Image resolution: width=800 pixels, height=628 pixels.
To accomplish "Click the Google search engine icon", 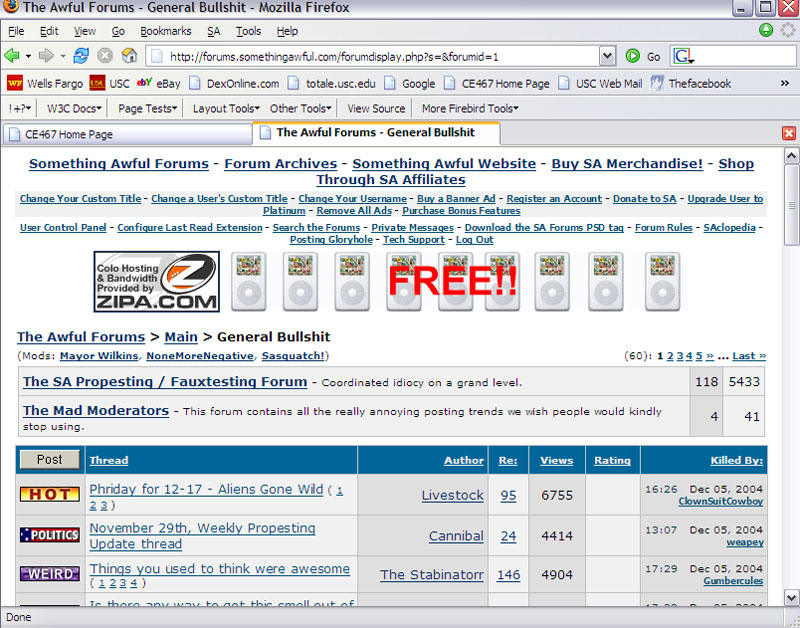I will point(683,56).
